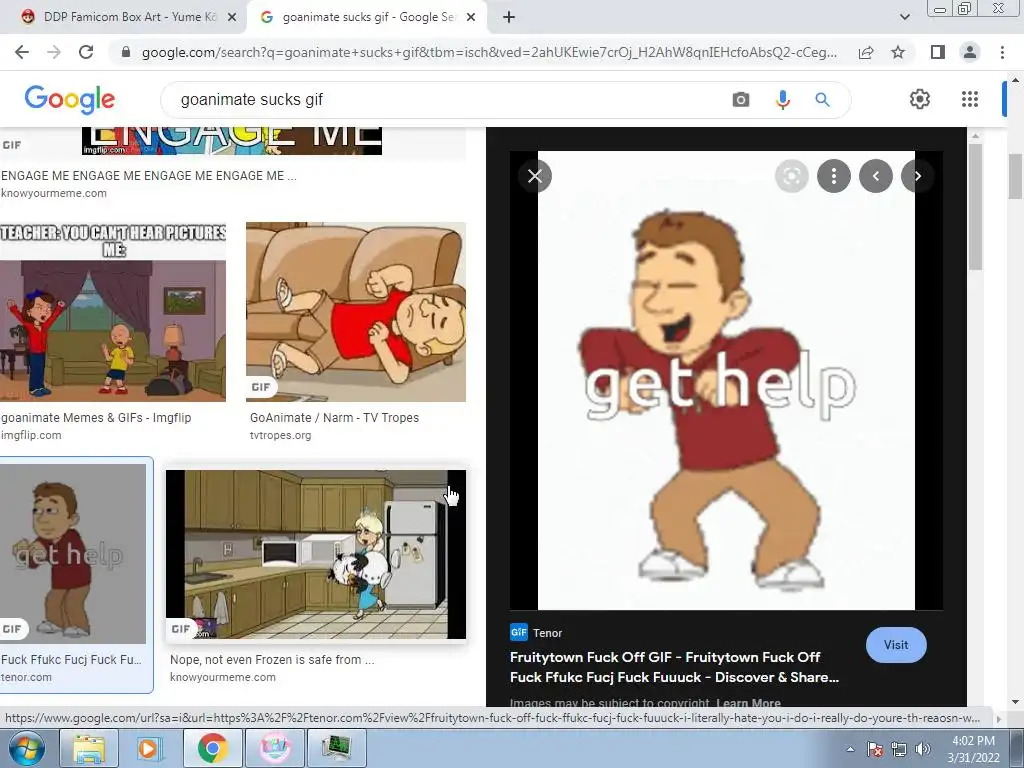Screen dimensions: 1024x768
Task: Show the next image in preview
Action: pyautogui.click(x=918, y=176)
